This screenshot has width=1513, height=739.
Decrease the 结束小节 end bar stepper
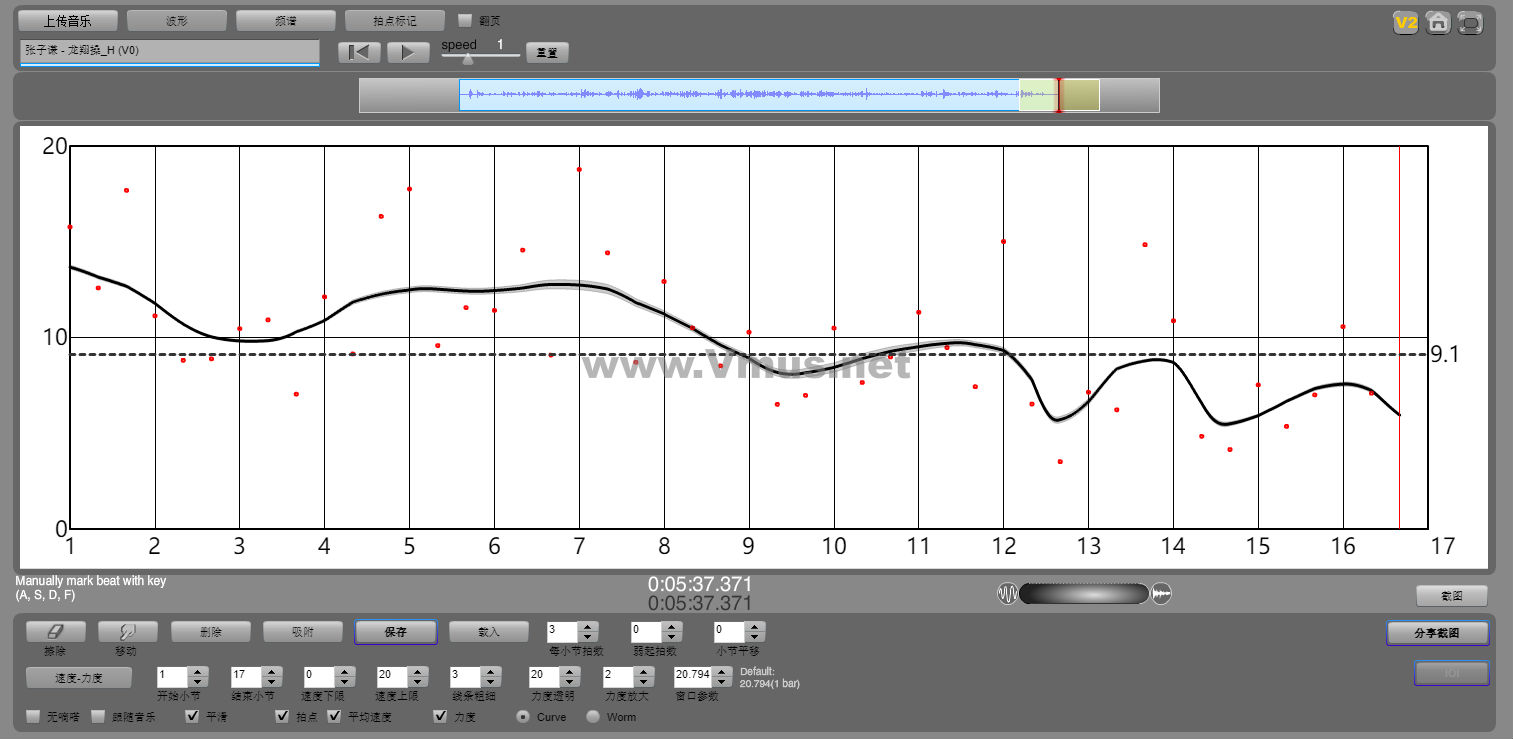[x=271, y=681]
